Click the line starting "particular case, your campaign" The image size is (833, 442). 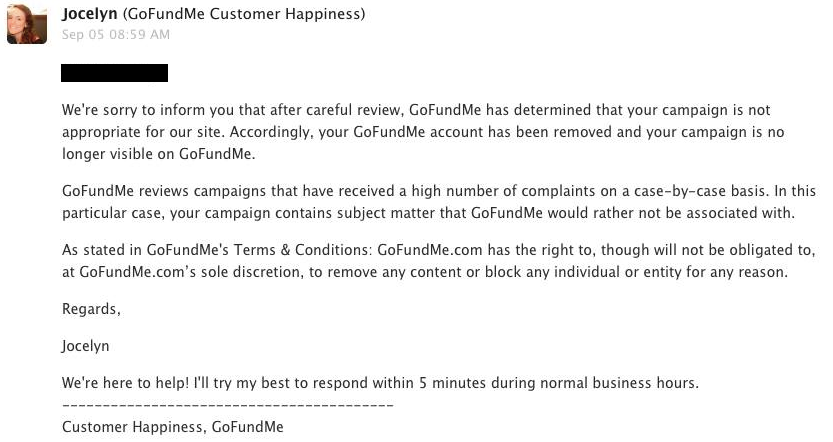click(428, 214)
